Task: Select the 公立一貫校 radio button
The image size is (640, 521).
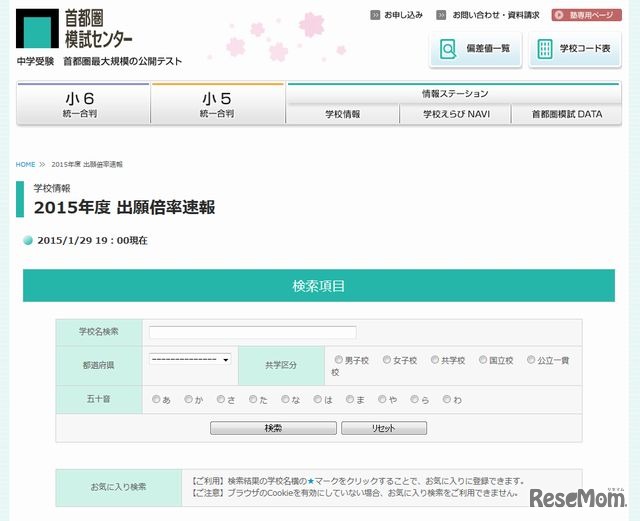Action: pyautogui.click(x=531, y=360)
